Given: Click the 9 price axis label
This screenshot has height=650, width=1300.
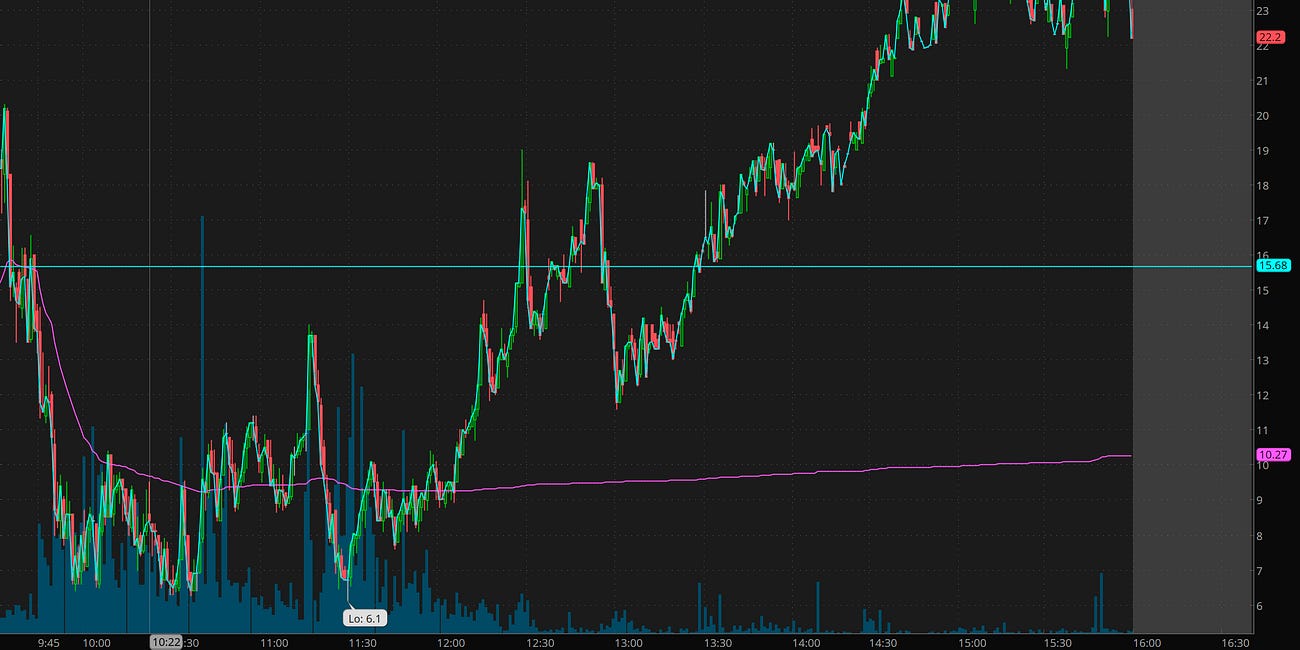Looking at the screenshot, I should [1260, 501].
